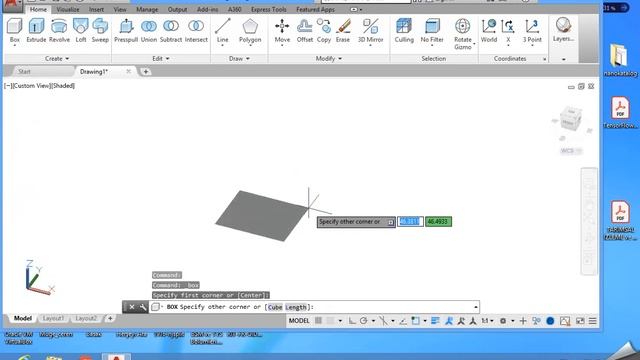
Task: Select the Sweep tool
Action: coord(100,31)
